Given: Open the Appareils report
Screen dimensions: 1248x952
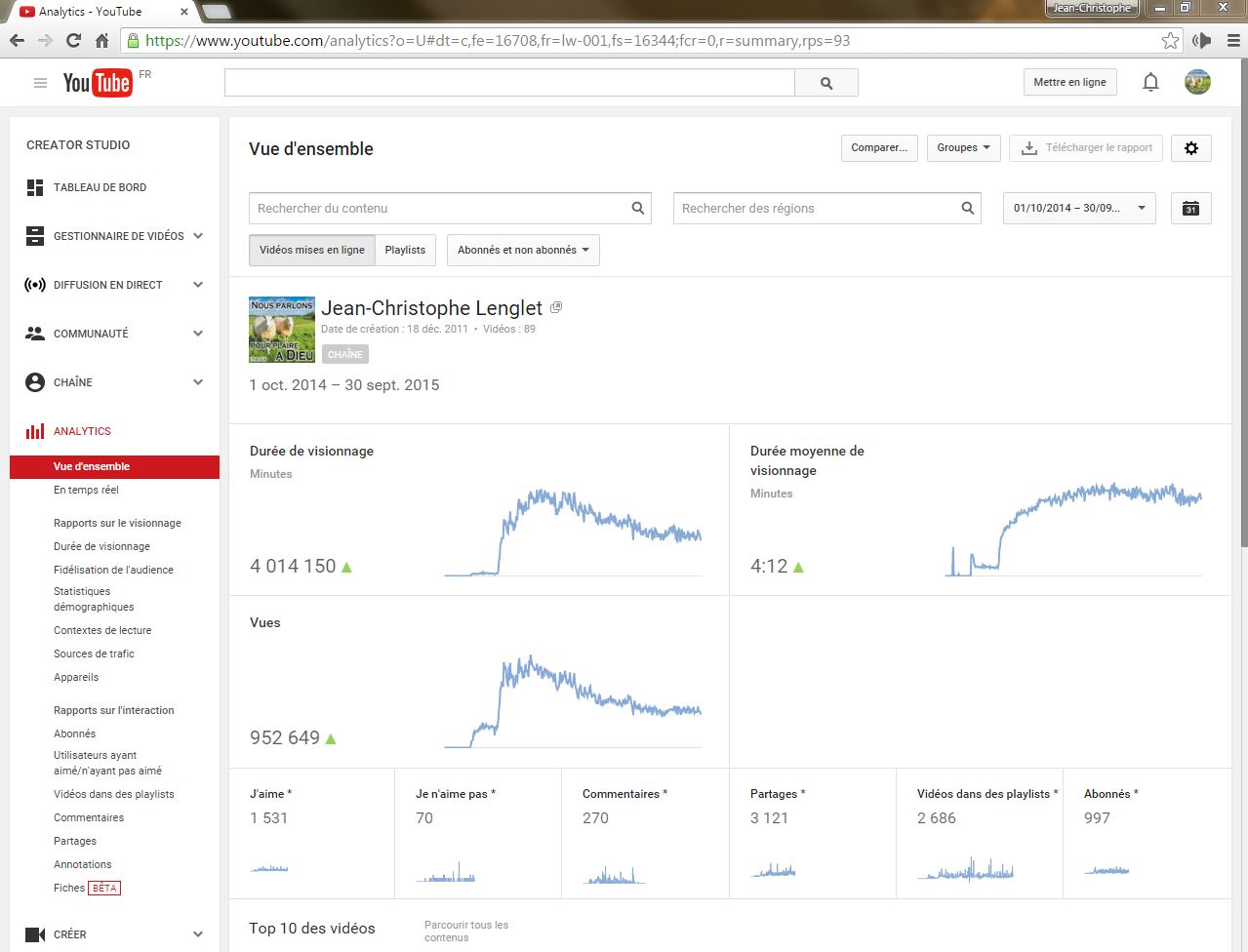Looking at the screenshot, I should coord(76,677).
